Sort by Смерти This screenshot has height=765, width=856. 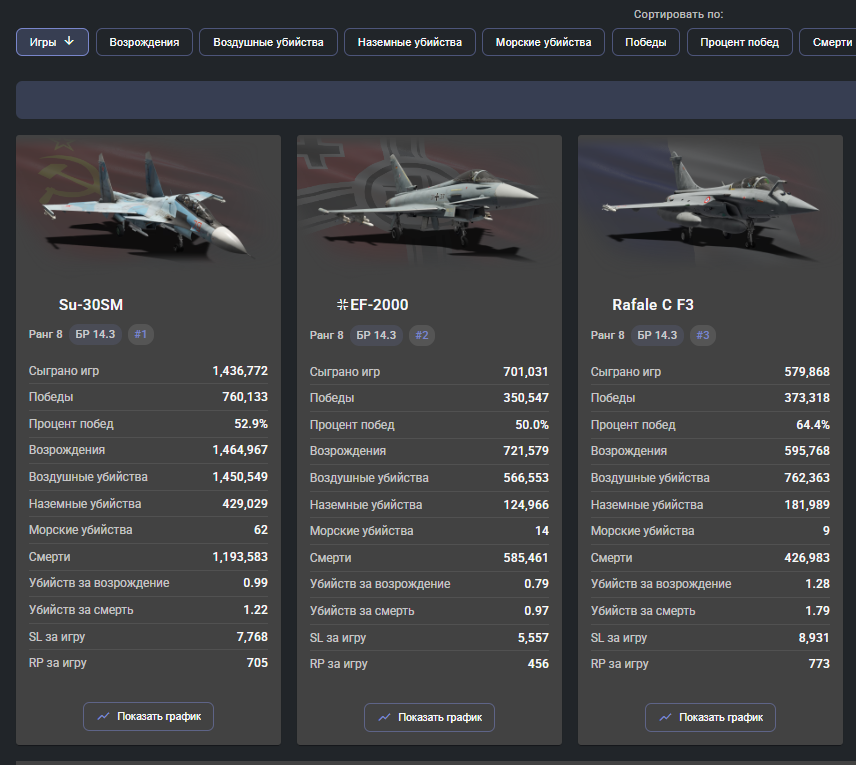829,42
